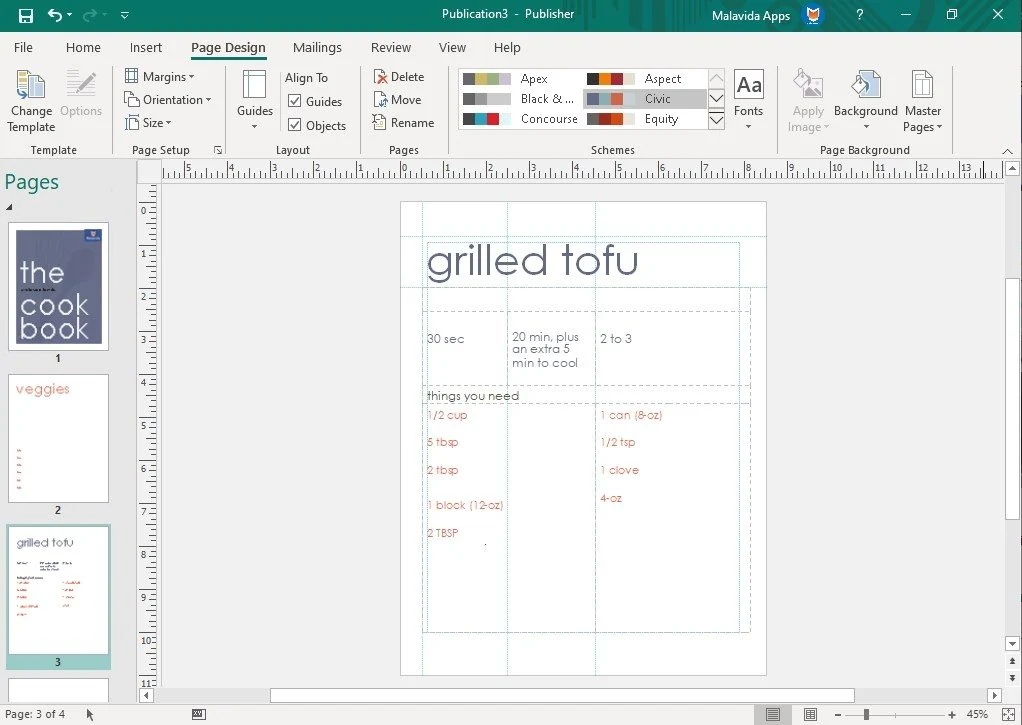1022x725 pixels.
Task: Click the horizontal scrollbar thumb
Action: (x=562, y=695)
